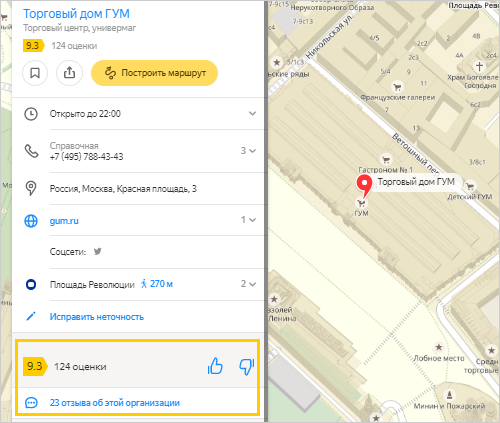
Task: Give a thumbs up rating
Action: (x=215, y=366)
